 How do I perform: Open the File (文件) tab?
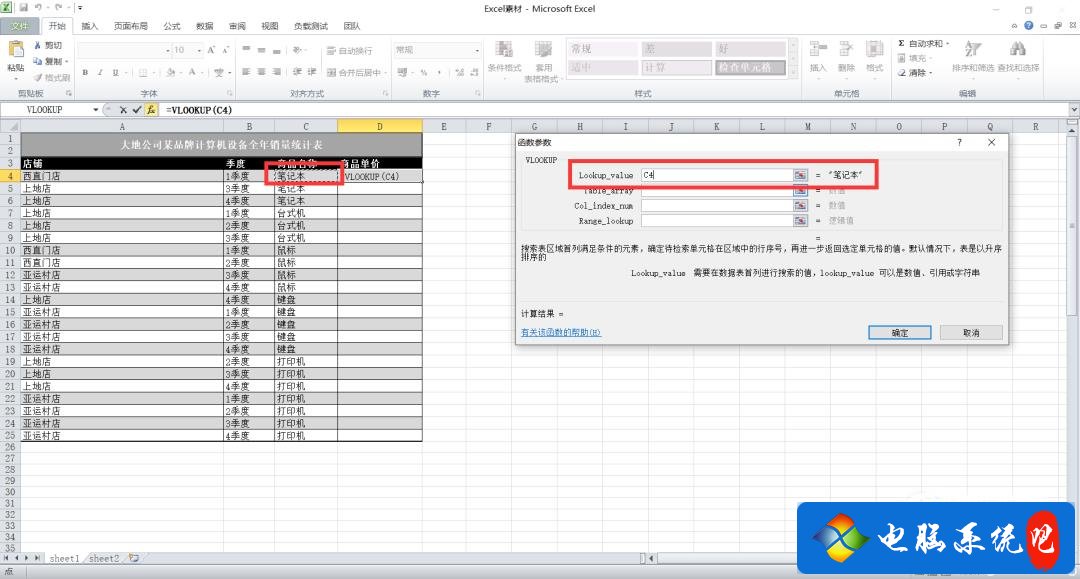click(20, 26)
